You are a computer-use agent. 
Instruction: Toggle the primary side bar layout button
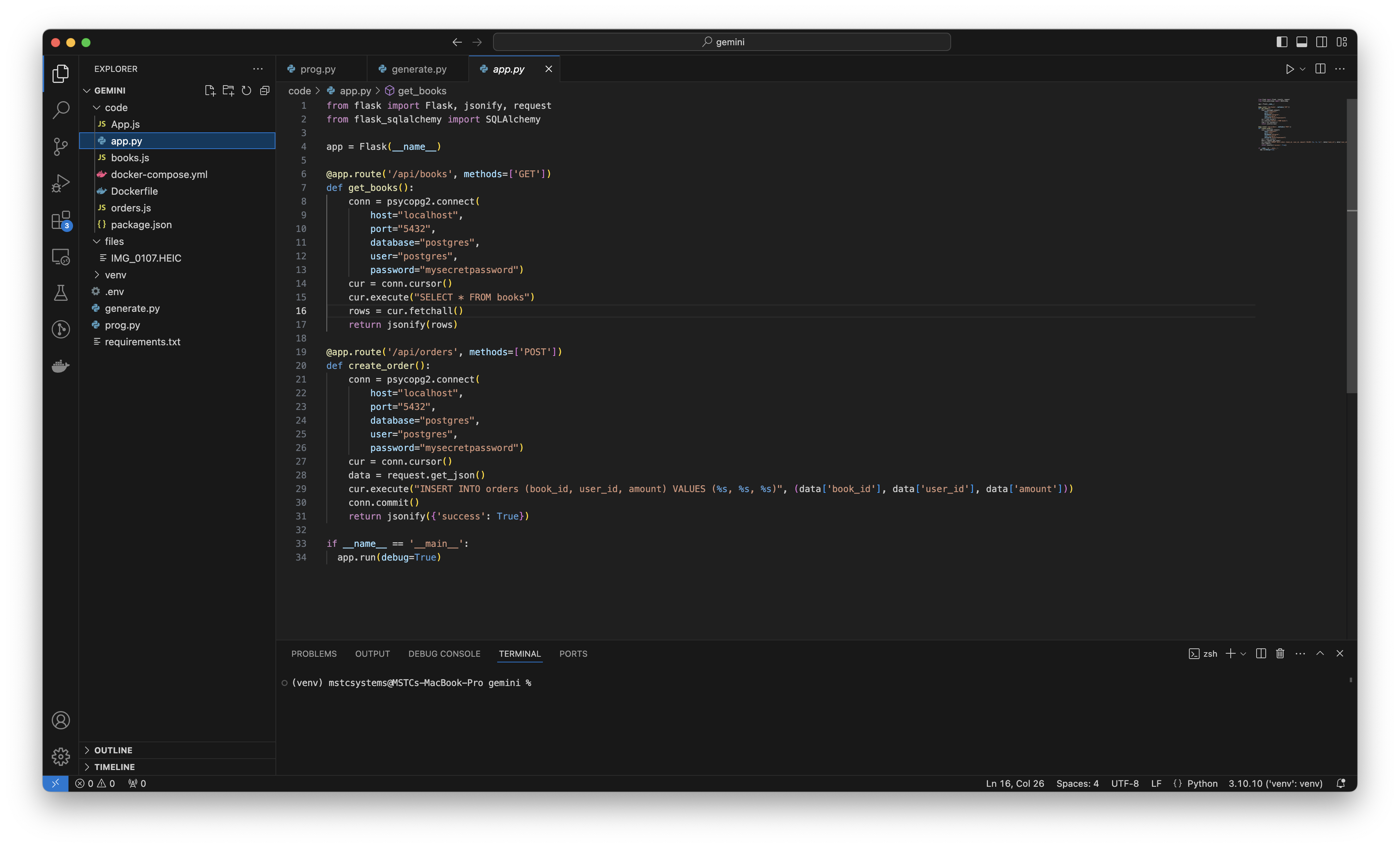pyautogui.click(x=1282, y=42)
